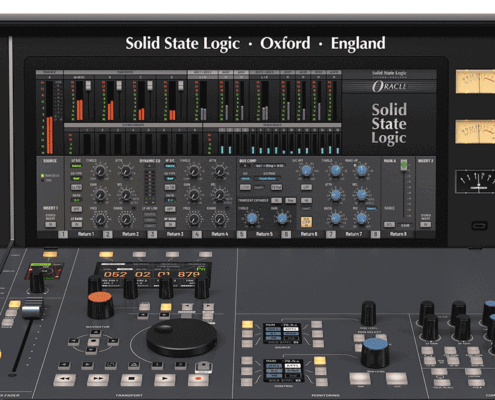Open the LF EQ-TYPE Shelf dropdown
The height and width of the screenshot is (400, 495).
coord(77,179)
